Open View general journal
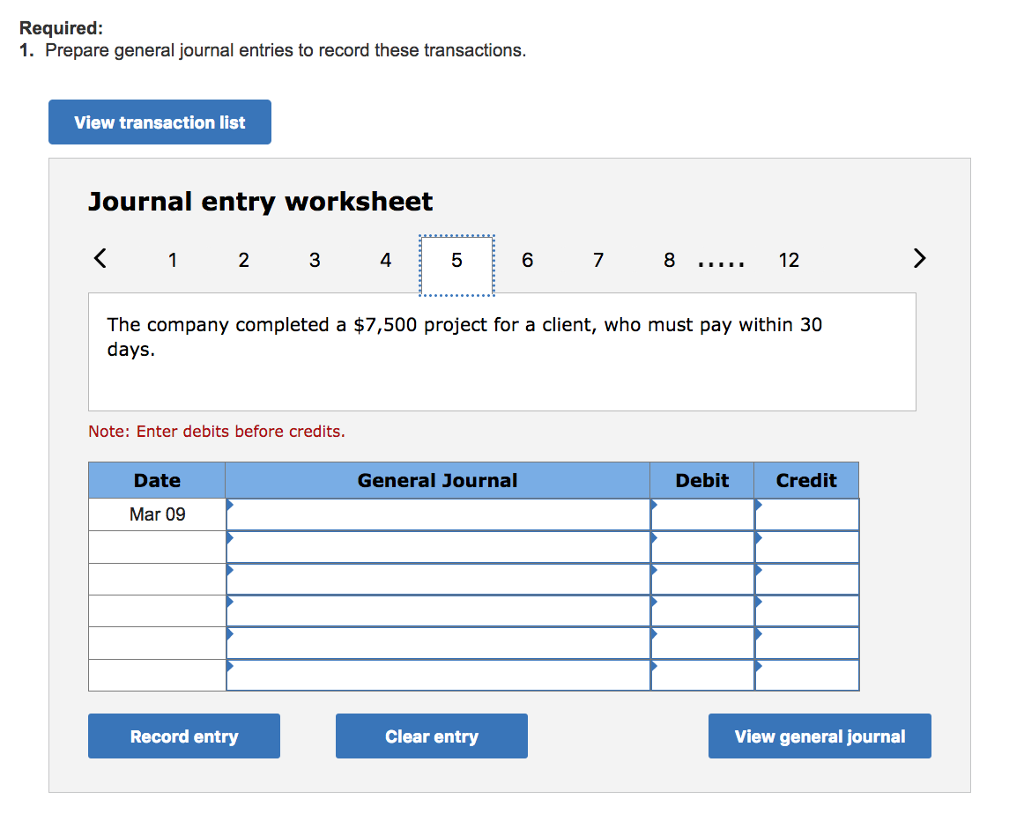Screen dimensions: 1024x821 820,736
